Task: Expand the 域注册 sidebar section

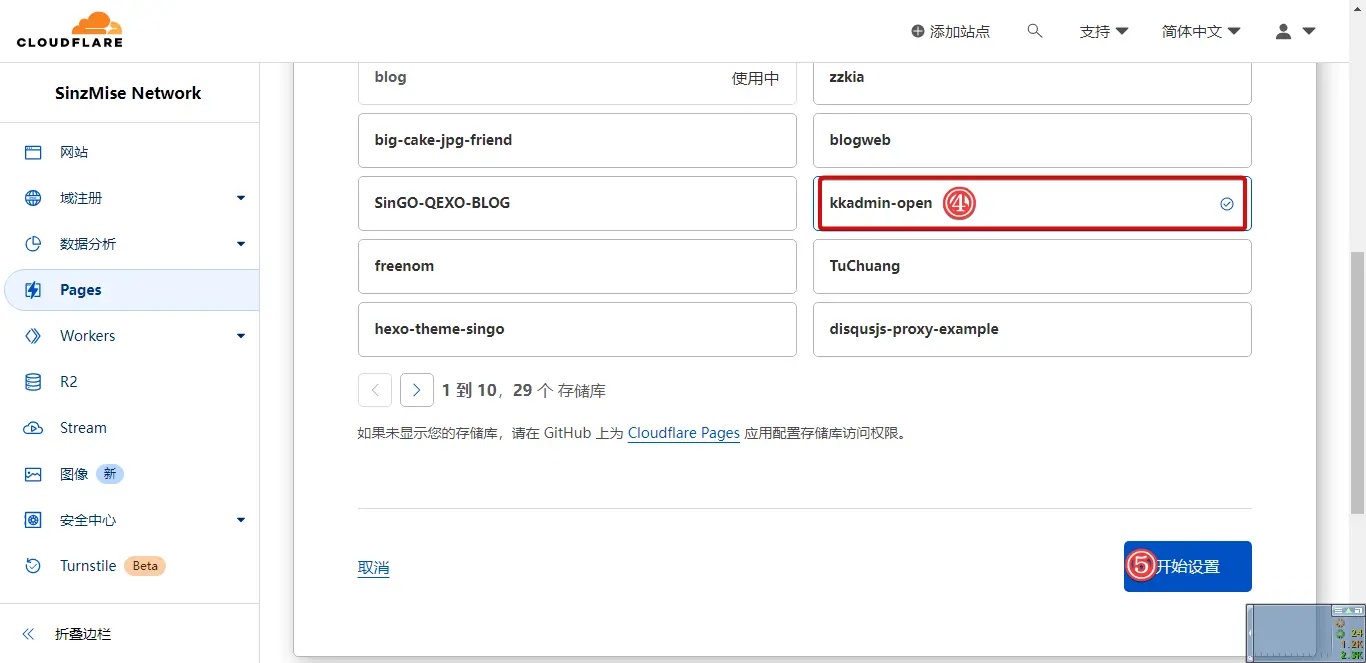Action: tap(241, 198)
